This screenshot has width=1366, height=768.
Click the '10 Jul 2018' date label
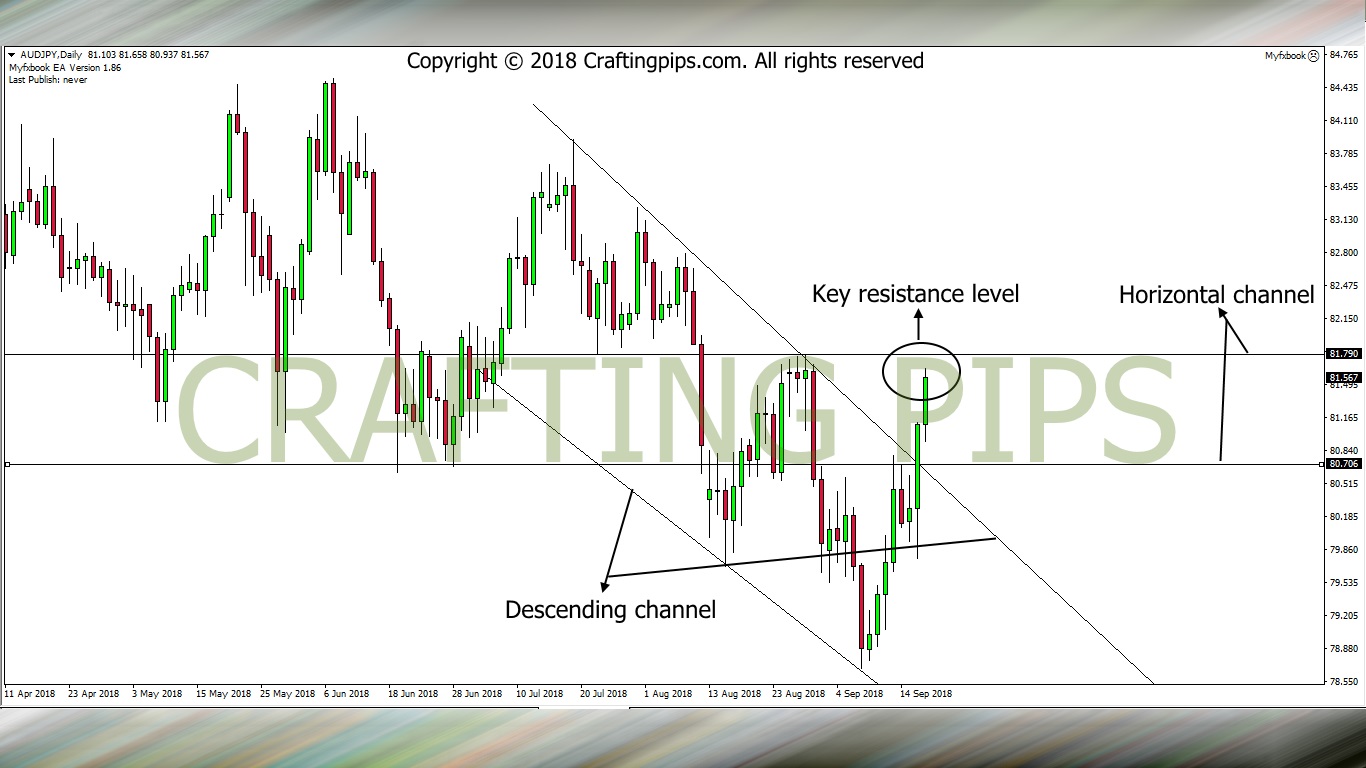coord(541,693)
